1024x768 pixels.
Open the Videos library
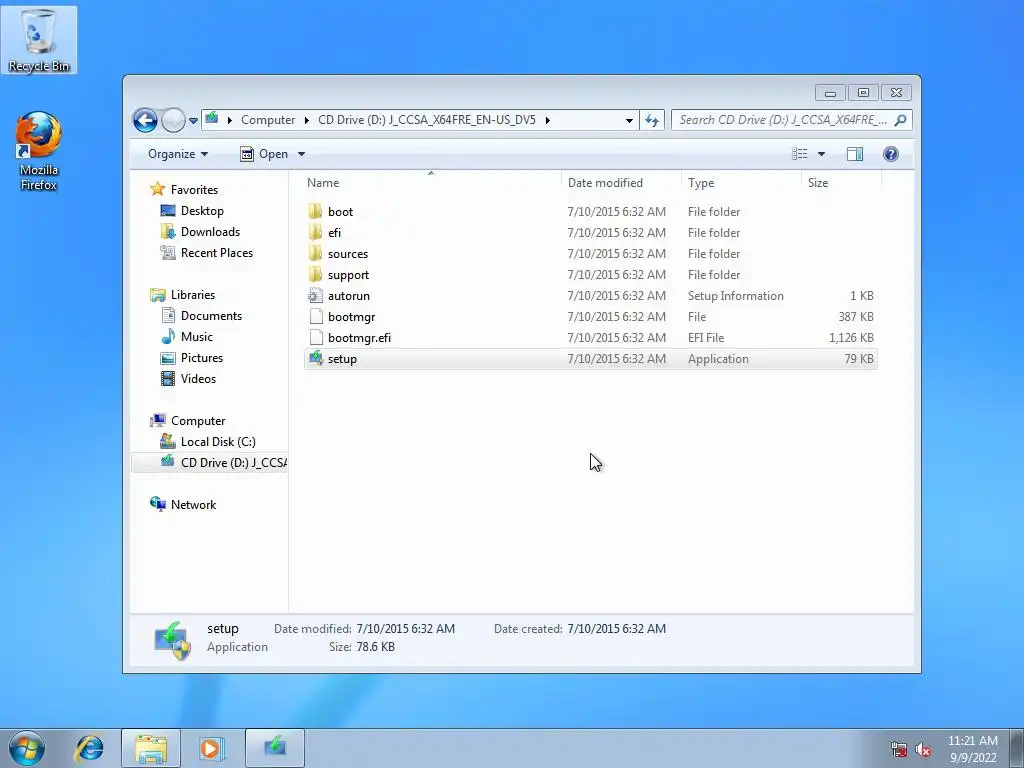click(188, 379)
